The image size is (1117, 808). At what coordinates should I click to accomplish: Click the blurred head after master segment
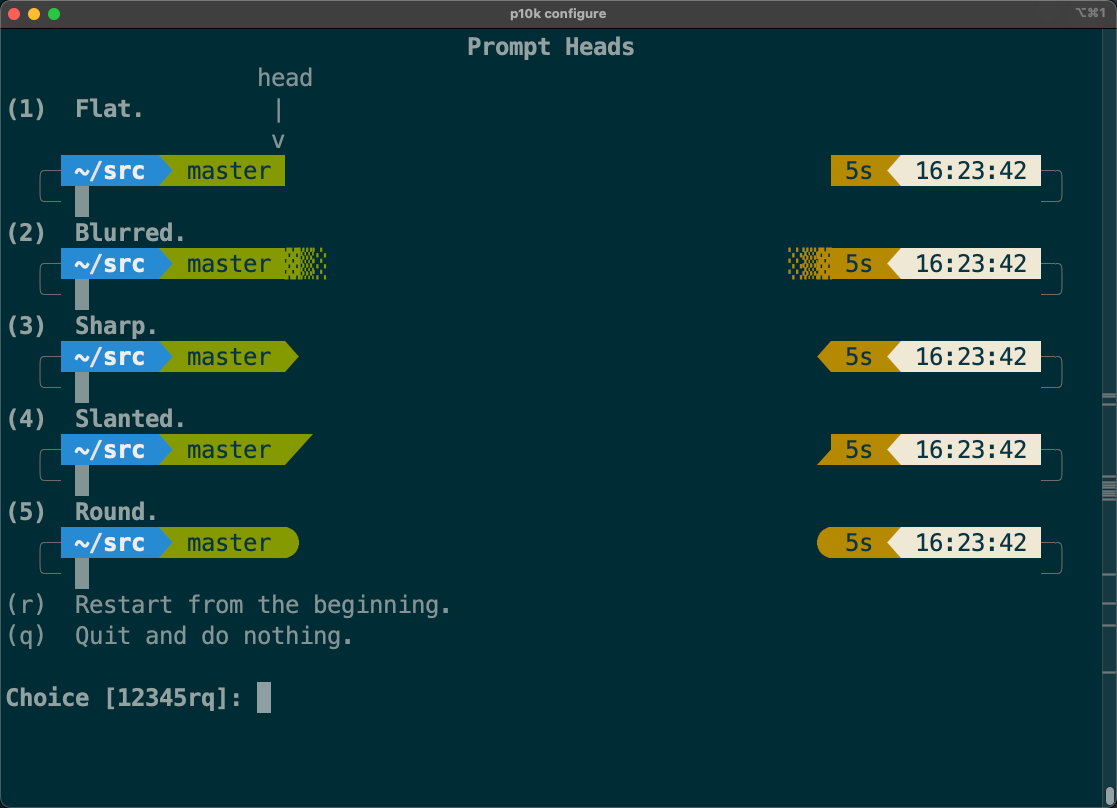306,264
